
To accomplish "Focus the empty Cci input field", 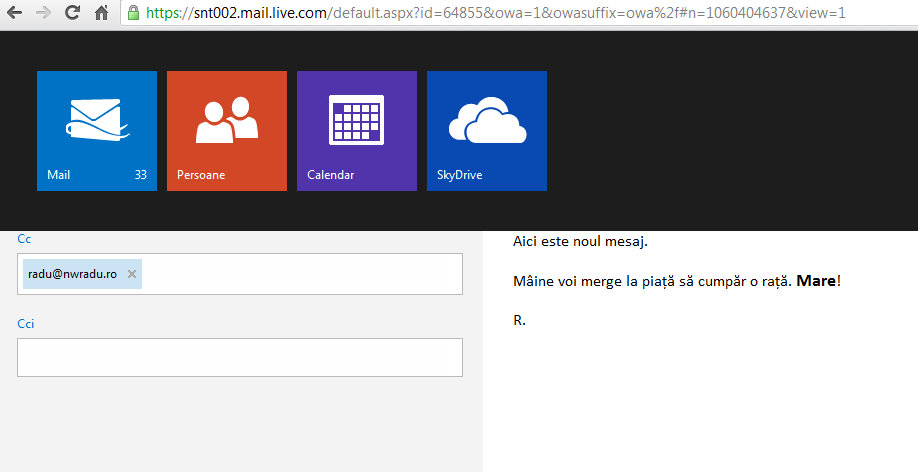I will pyautogui.click(x=240, y=358).
